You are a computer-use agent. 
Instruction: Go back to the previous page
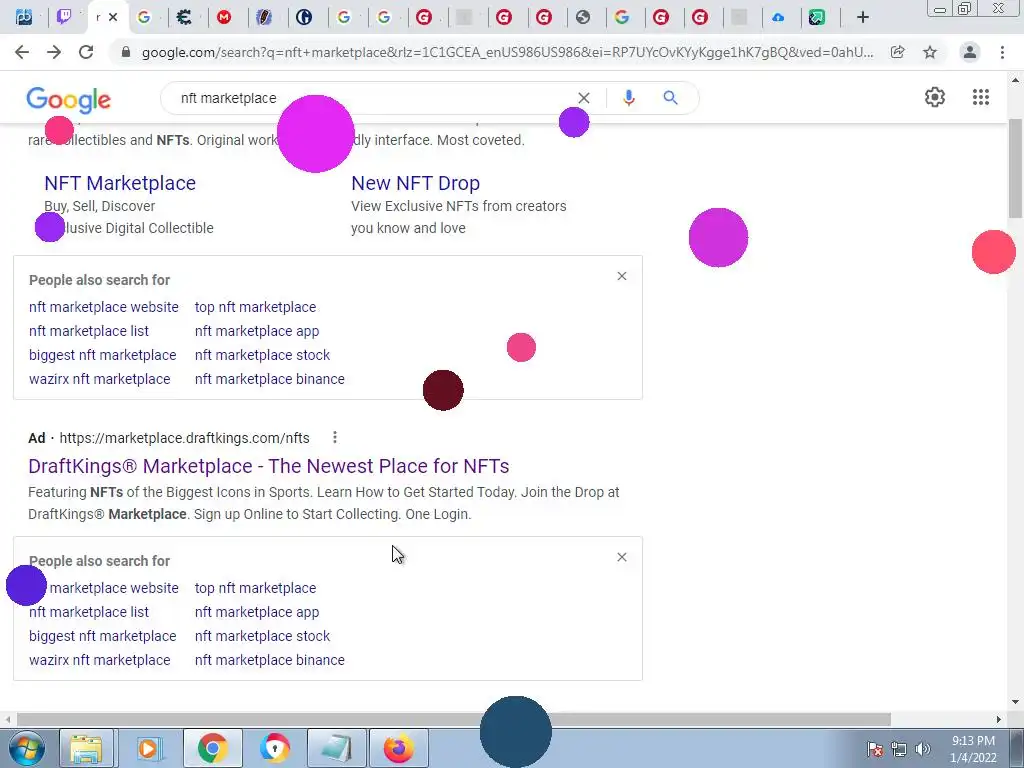pyautogui.click(x=22, y=52)
